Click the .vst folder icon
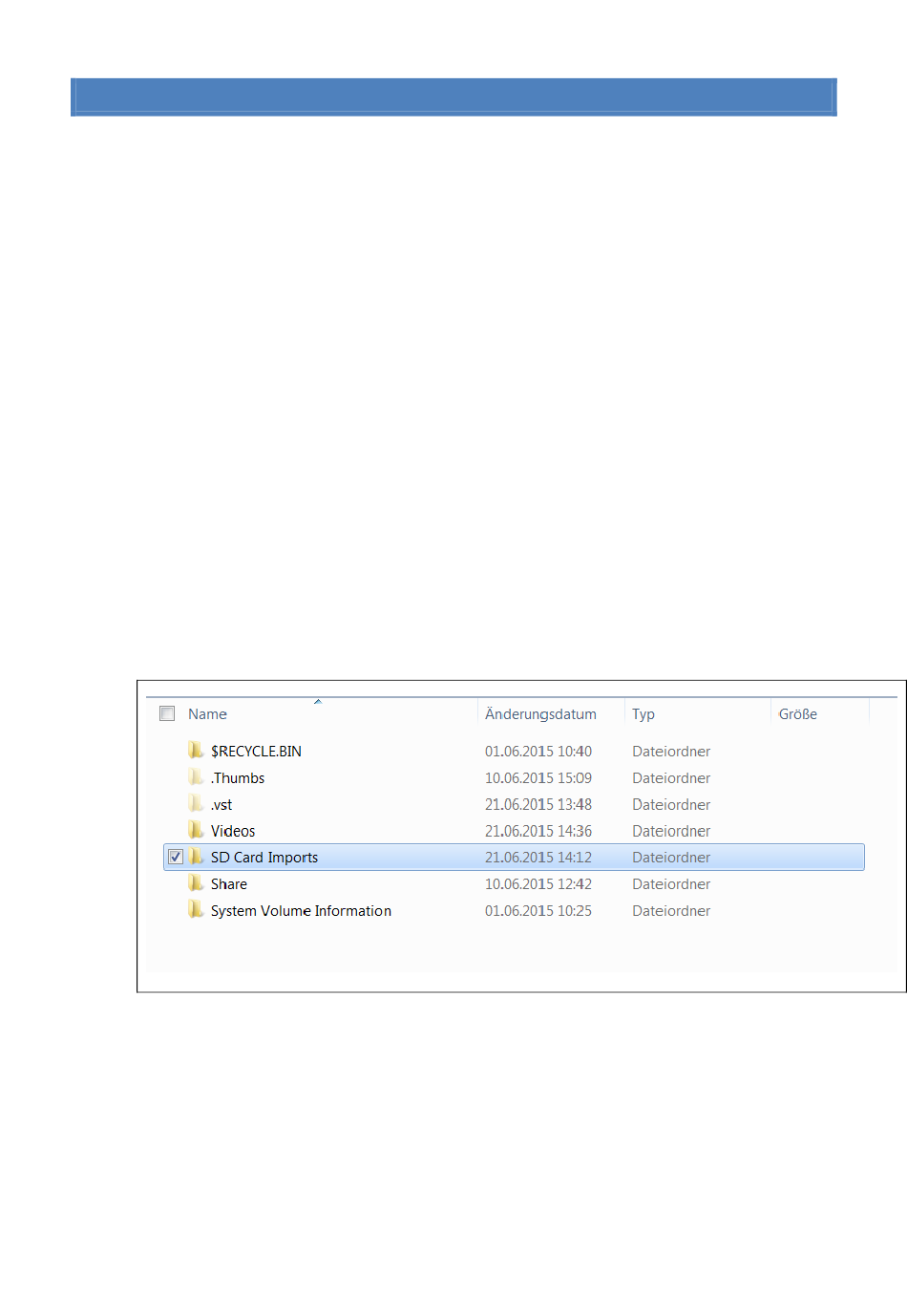Viewport: 907px width, 1316px height. pyautogui.click(x=196, y=803)
